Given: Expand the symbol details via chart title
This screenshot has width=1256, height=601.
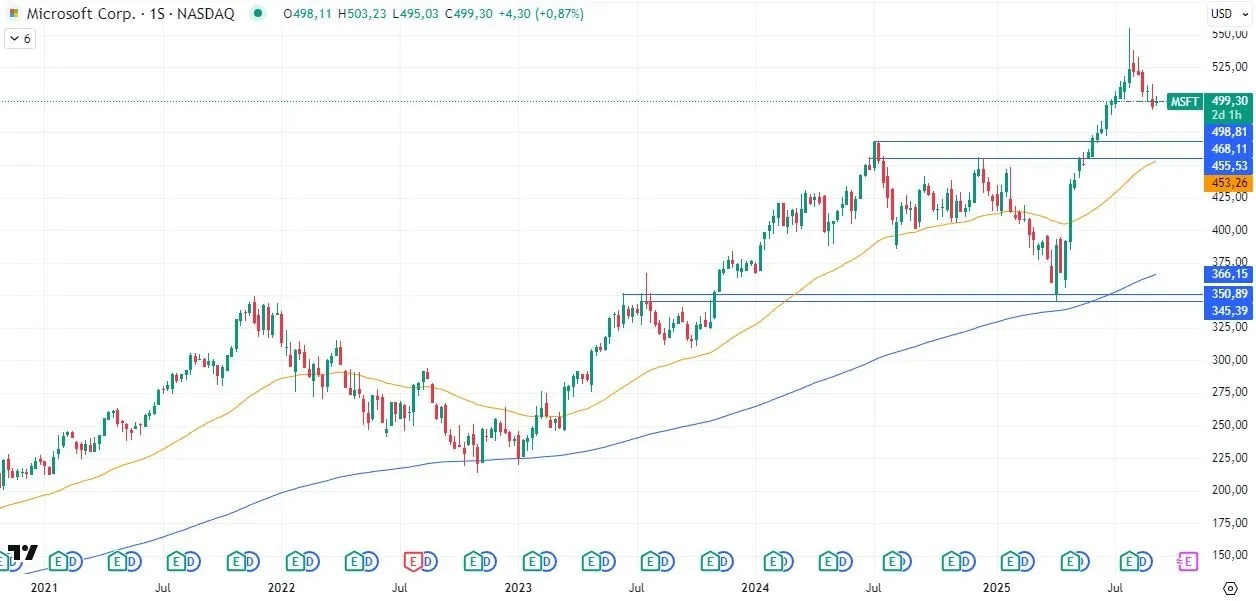Looking at the screenshot, I should tap(80, 14).
